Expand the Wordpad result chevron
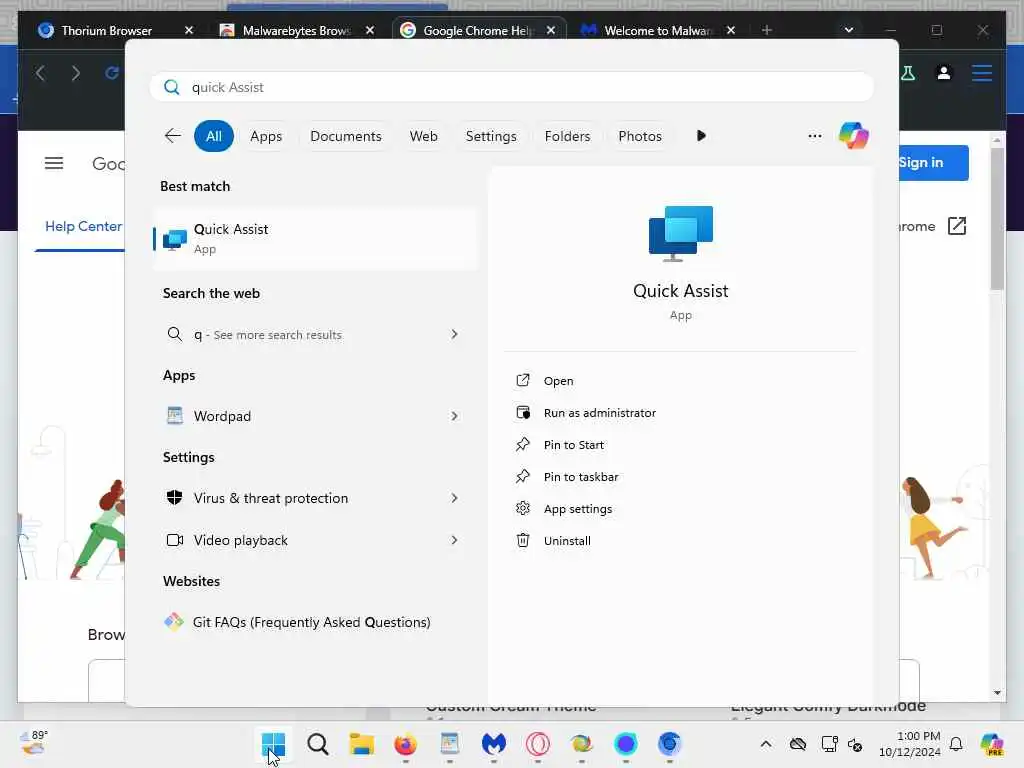This screenshot has height=768, width=1024. coord(454,416)
